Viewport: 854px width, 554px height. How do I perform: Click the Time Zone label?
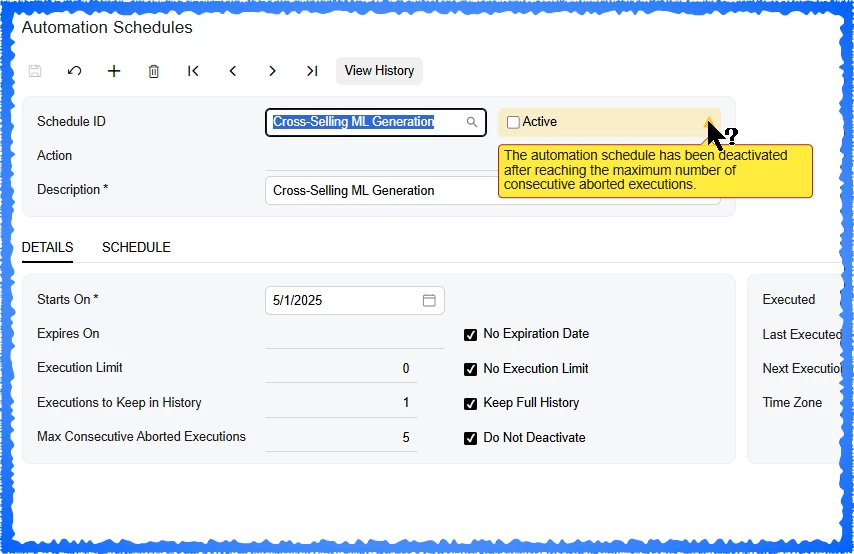click(792, 403)
